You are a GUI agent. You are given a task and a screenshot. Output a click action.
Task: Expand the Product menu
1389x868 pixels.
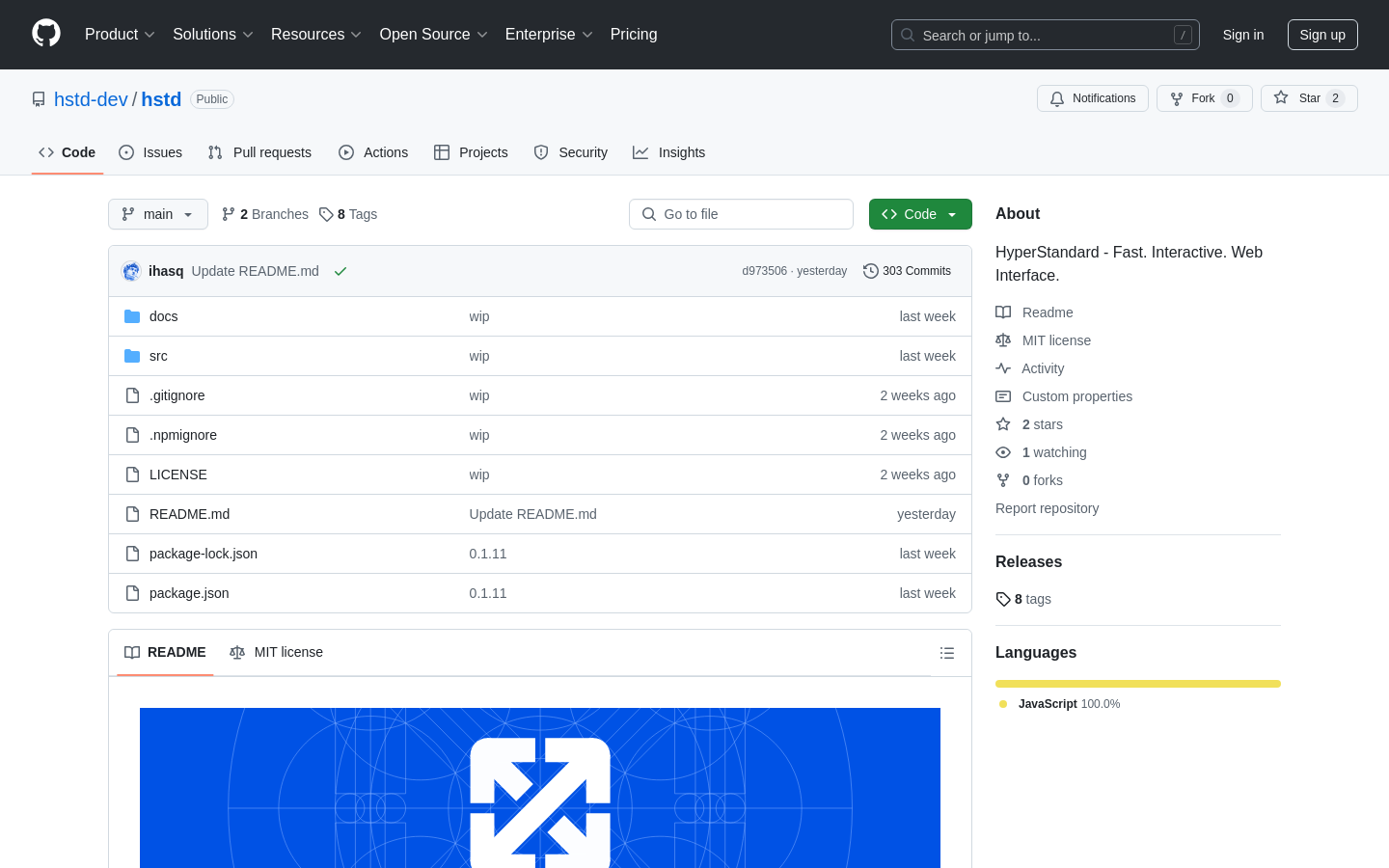(x=120, y=35)
